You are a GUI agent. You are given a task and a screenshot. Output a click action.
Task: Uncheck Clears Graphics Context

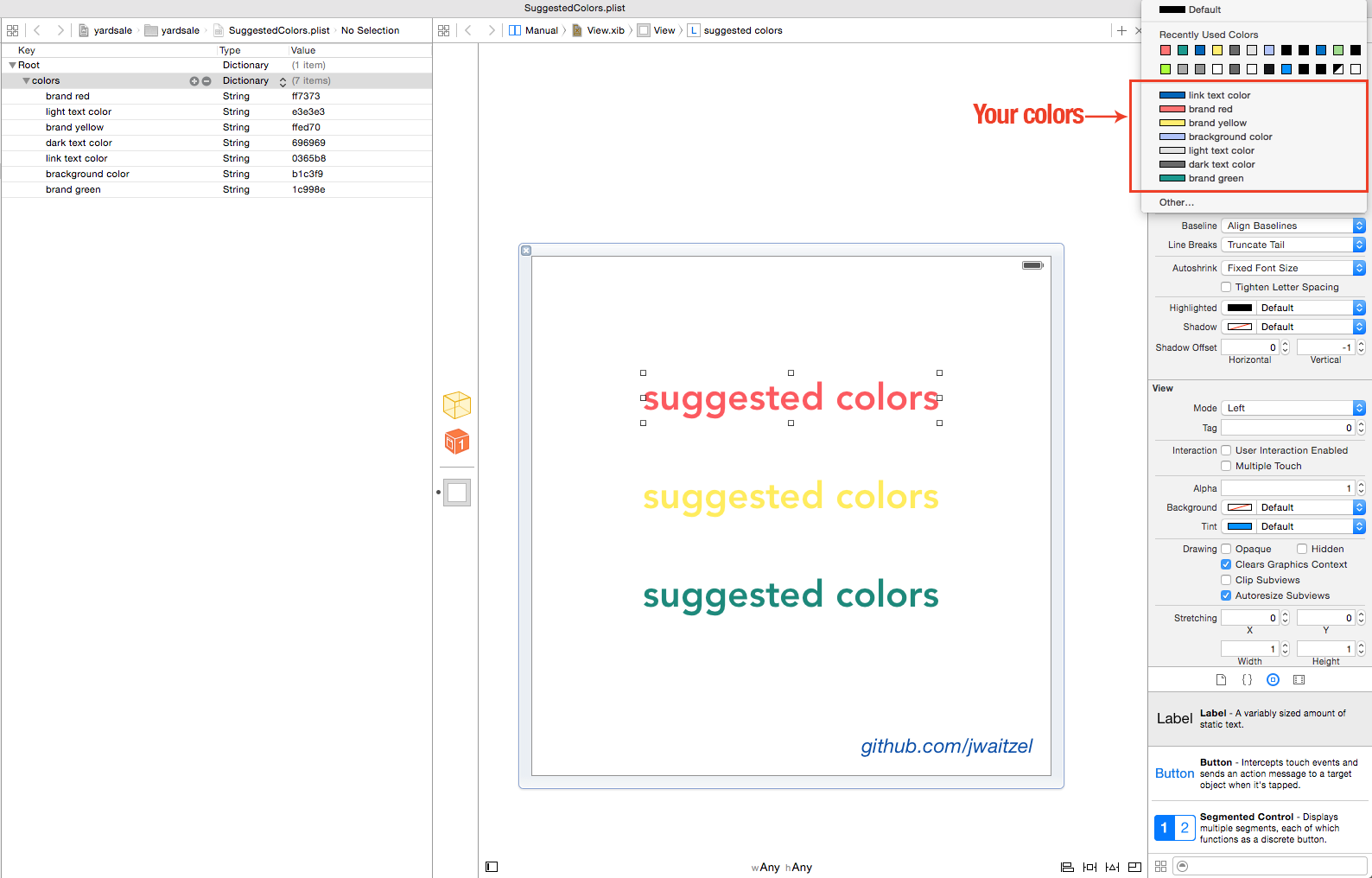[x=1226, y=564]
